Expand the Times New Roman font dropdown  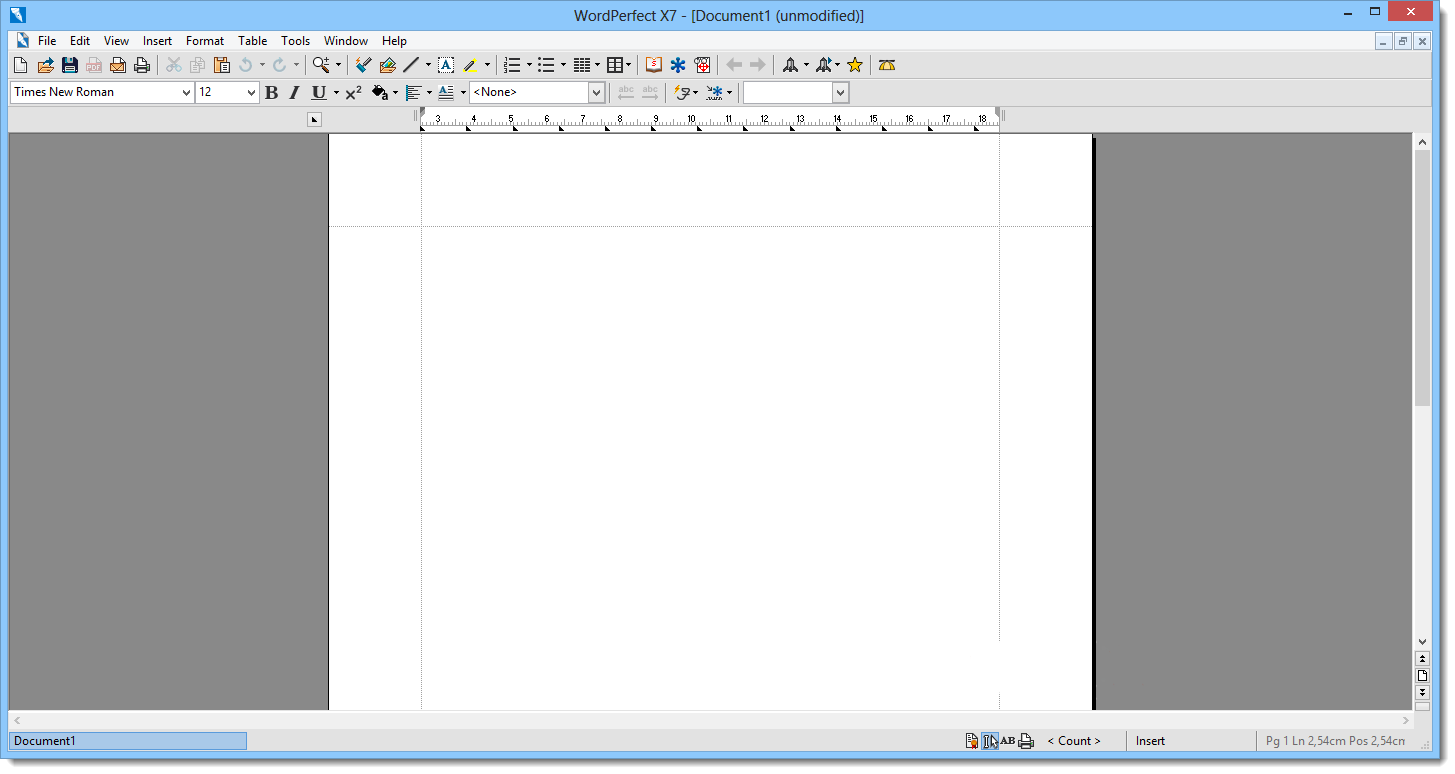click(186, 92)
